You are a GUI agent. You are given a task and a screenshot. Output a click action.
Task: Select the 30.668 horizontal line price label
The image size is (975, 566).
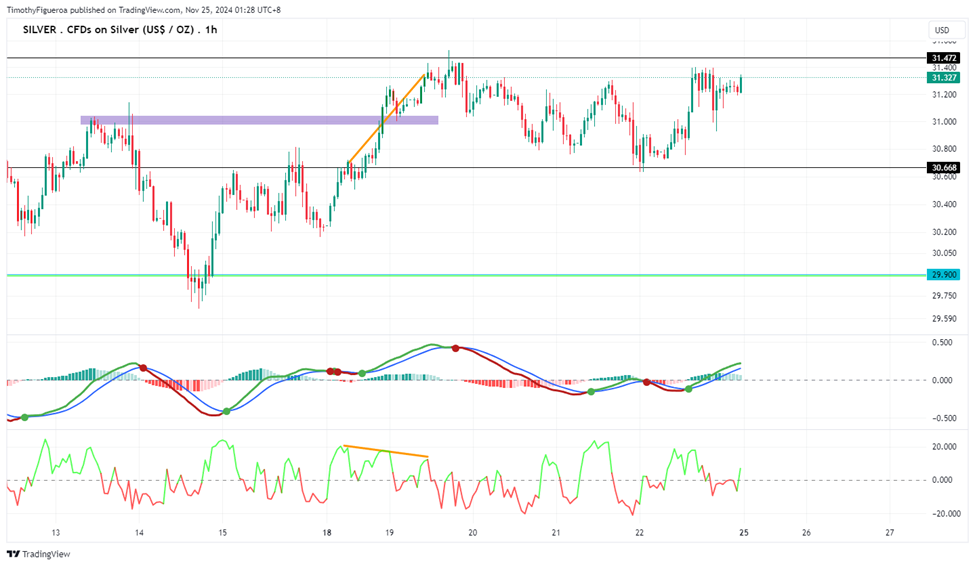click(x=943, y=167)
